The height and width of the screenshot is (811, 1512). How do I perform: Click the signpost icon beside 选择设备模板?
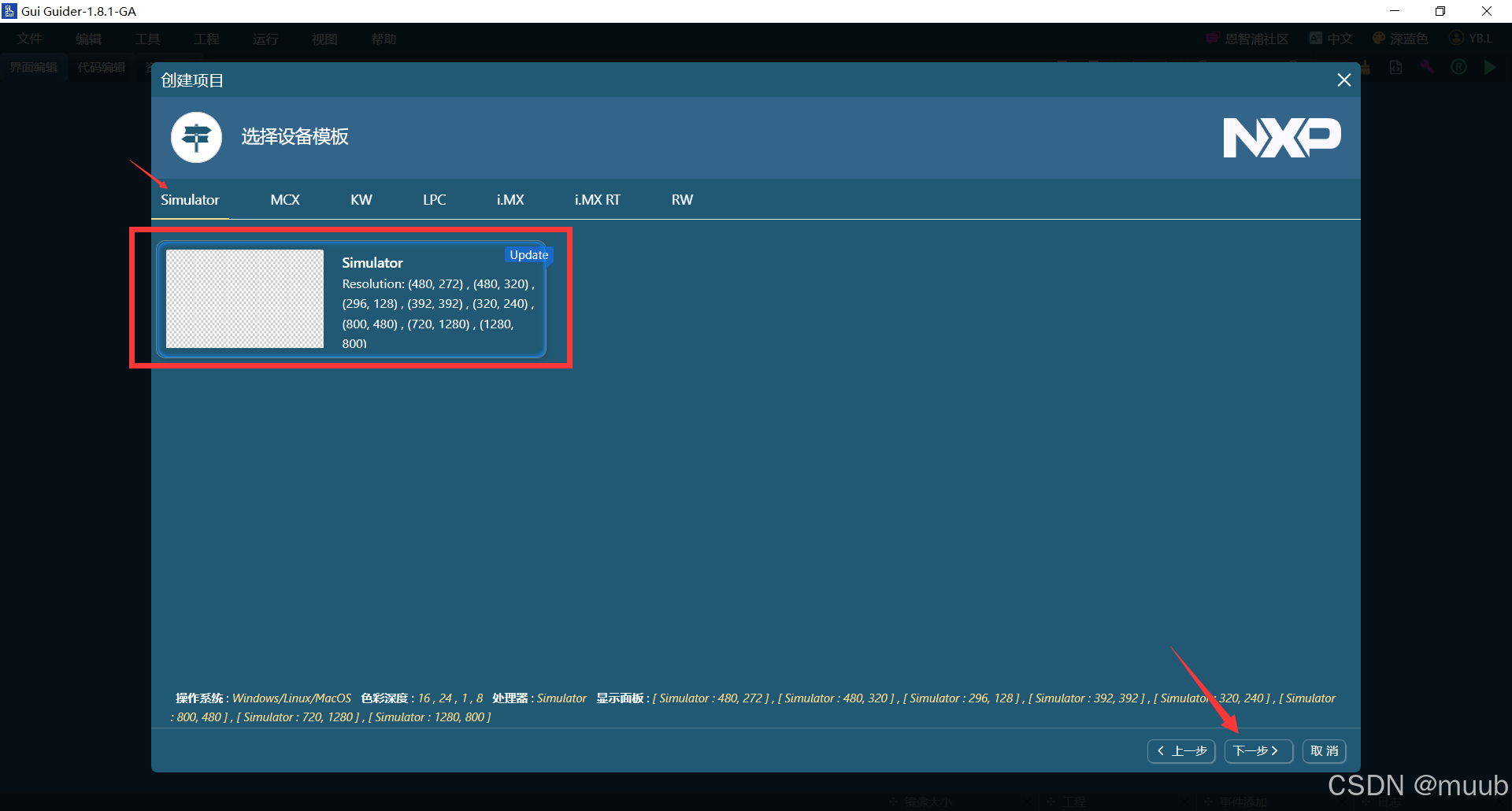click(196, 137)
